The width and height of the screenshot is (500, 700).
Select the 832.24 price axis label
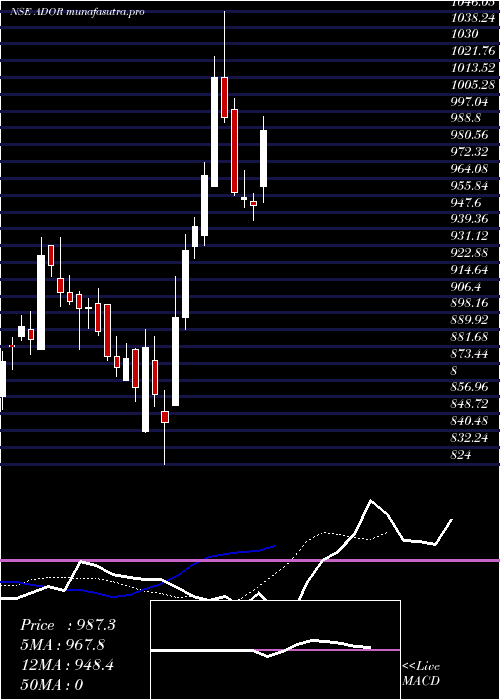click(470, 438)
